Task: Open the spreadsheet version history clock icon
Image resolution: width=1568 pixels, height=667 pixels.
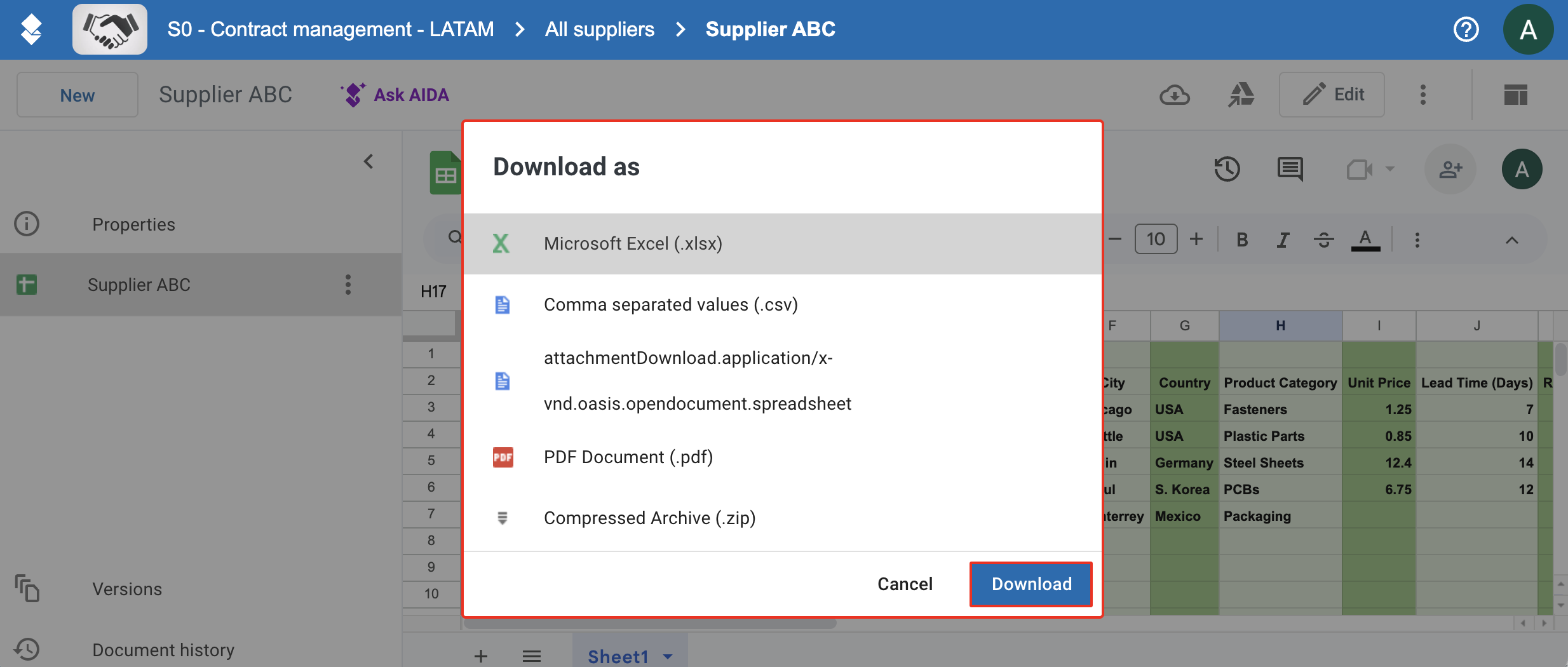Action: pyautogui.click(x=1227, y=169)
